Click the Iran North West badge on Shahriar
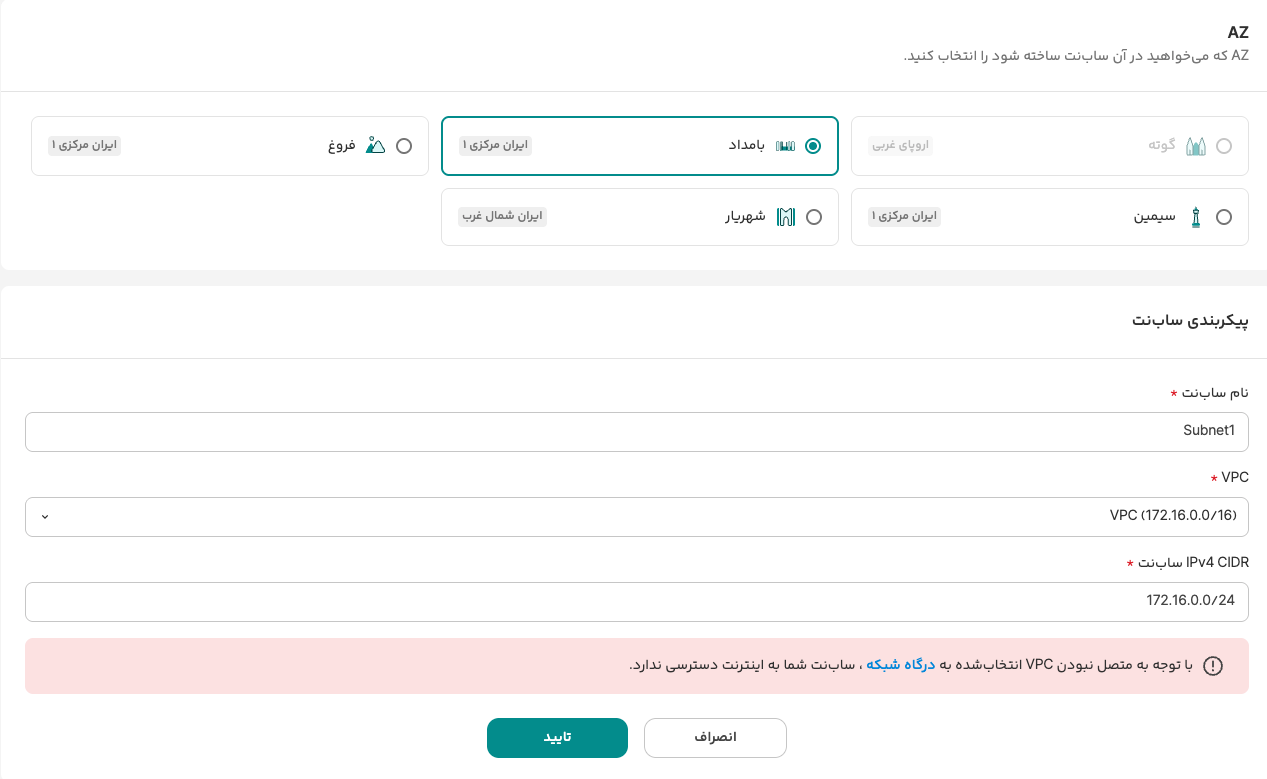The width and height of the screenshot is (1267, 779). pyautogui.click(x=503, y=217)
